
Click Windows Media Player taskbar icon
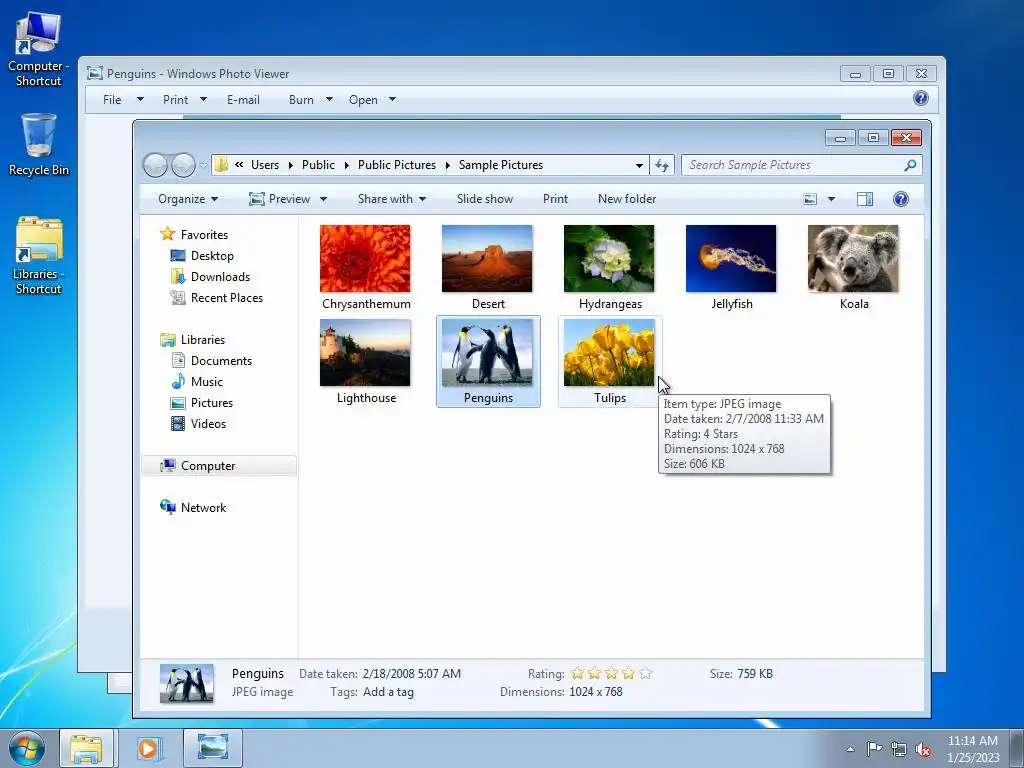(x=148, y=748)
